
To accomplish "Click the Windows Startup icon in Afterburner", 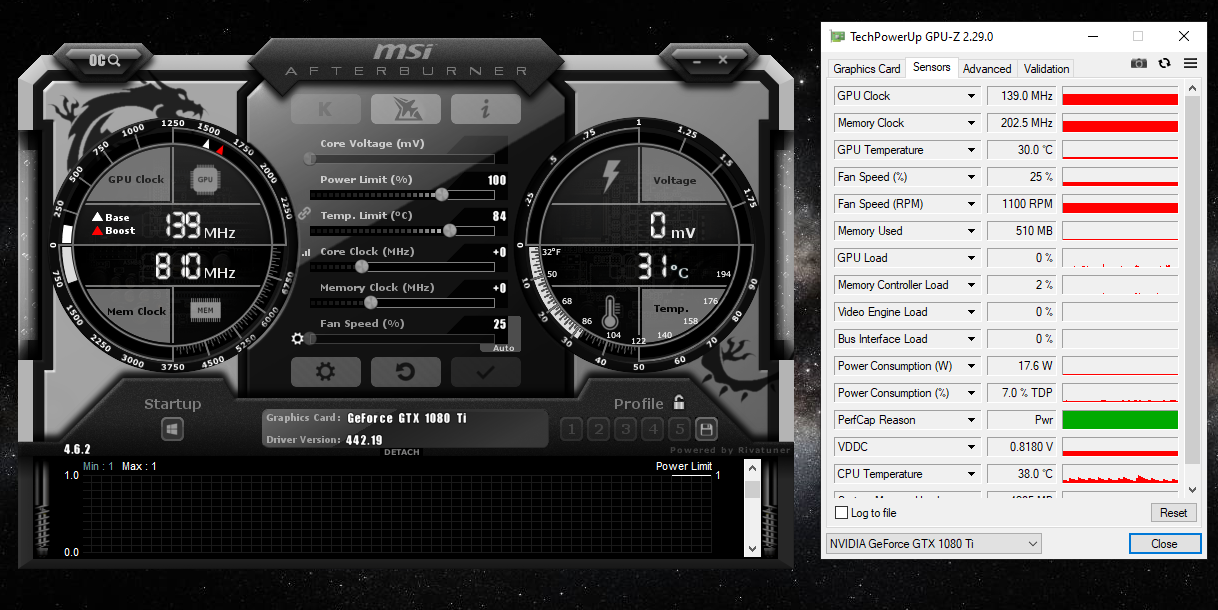I will point(173,429).
